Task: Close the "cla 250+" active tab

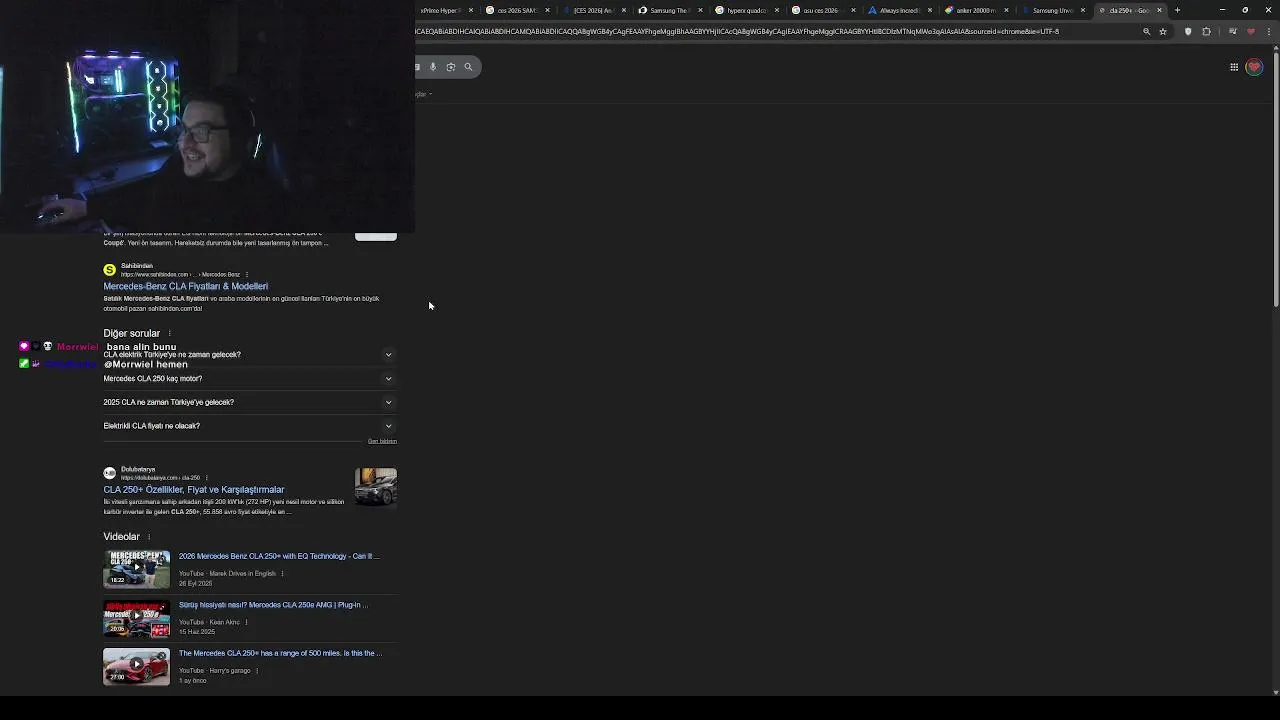Action: (1159, 10)
